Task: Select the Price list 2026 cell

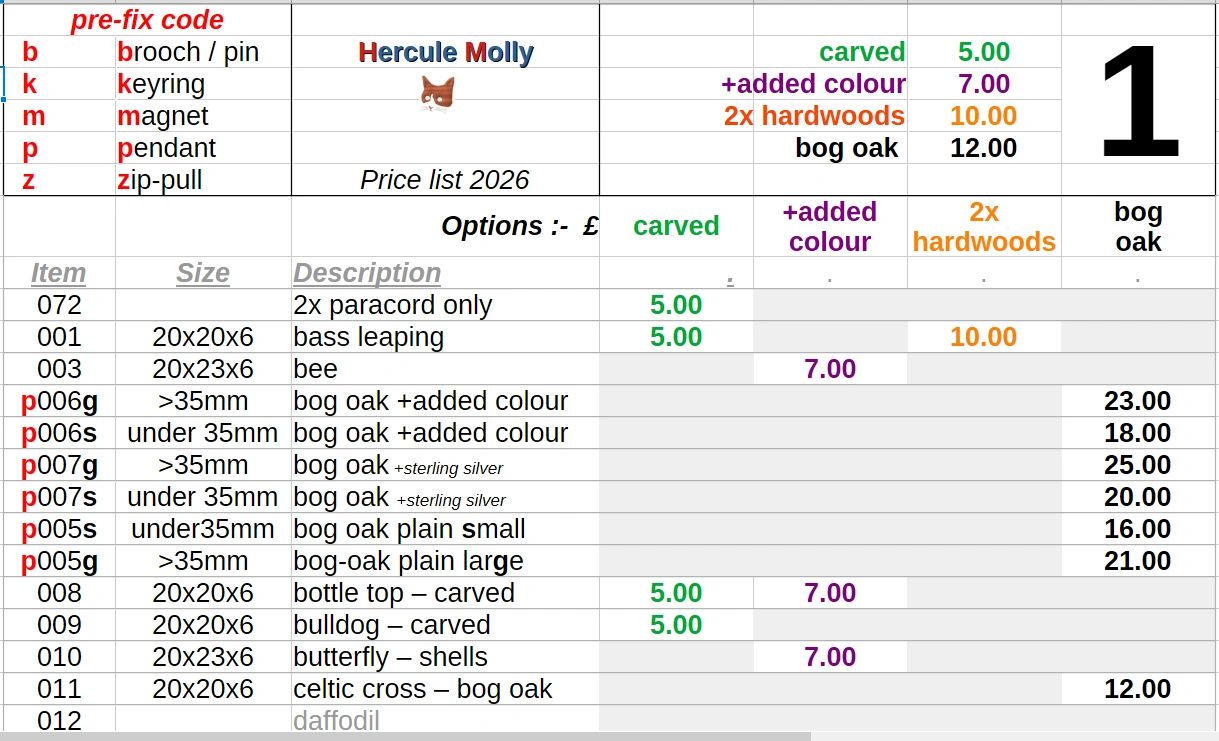Action: click(446, 180)
